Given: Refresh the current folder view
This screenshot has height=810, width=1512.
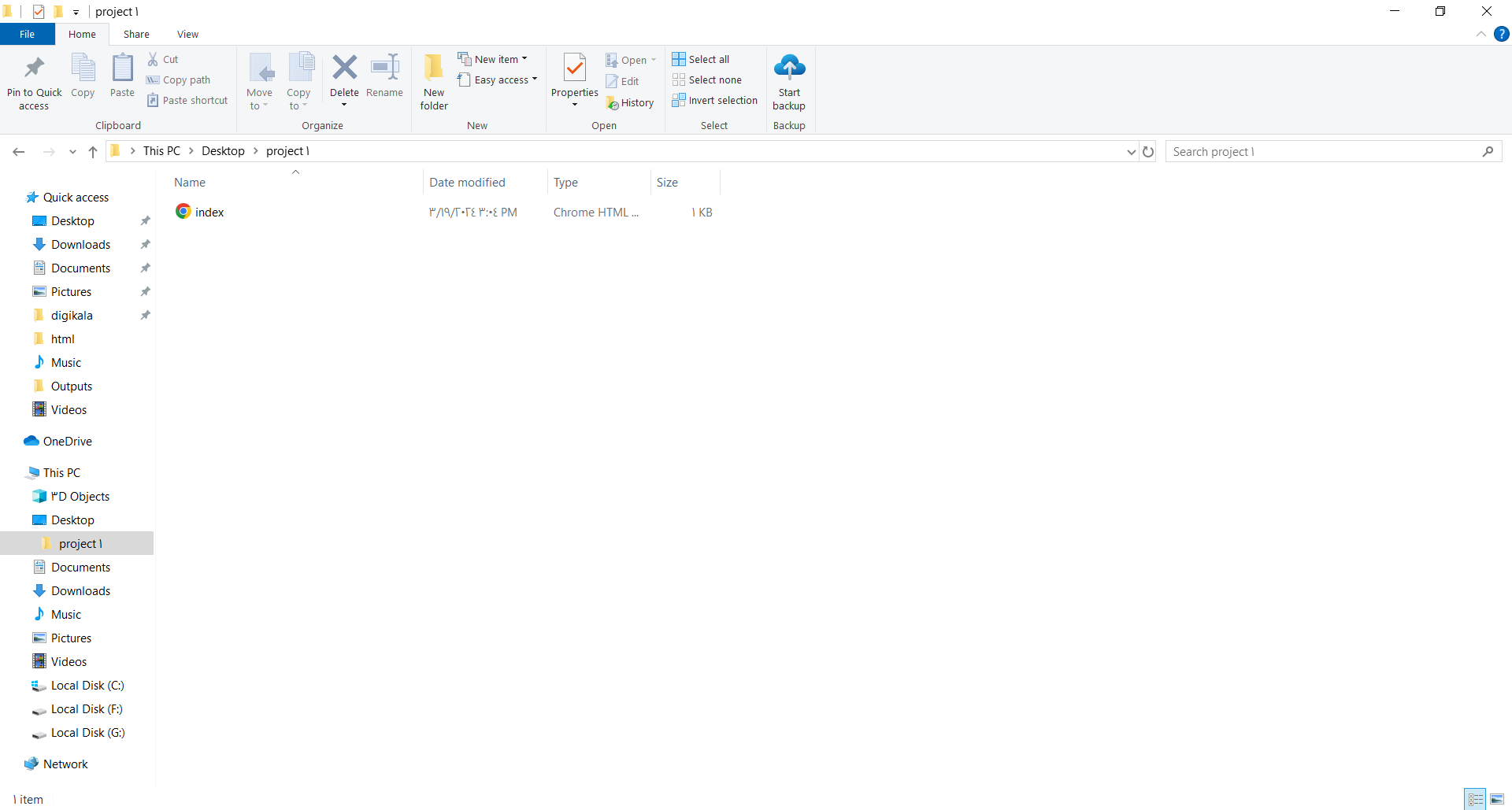Looking at the screenshot, I should click(1148, 152).
